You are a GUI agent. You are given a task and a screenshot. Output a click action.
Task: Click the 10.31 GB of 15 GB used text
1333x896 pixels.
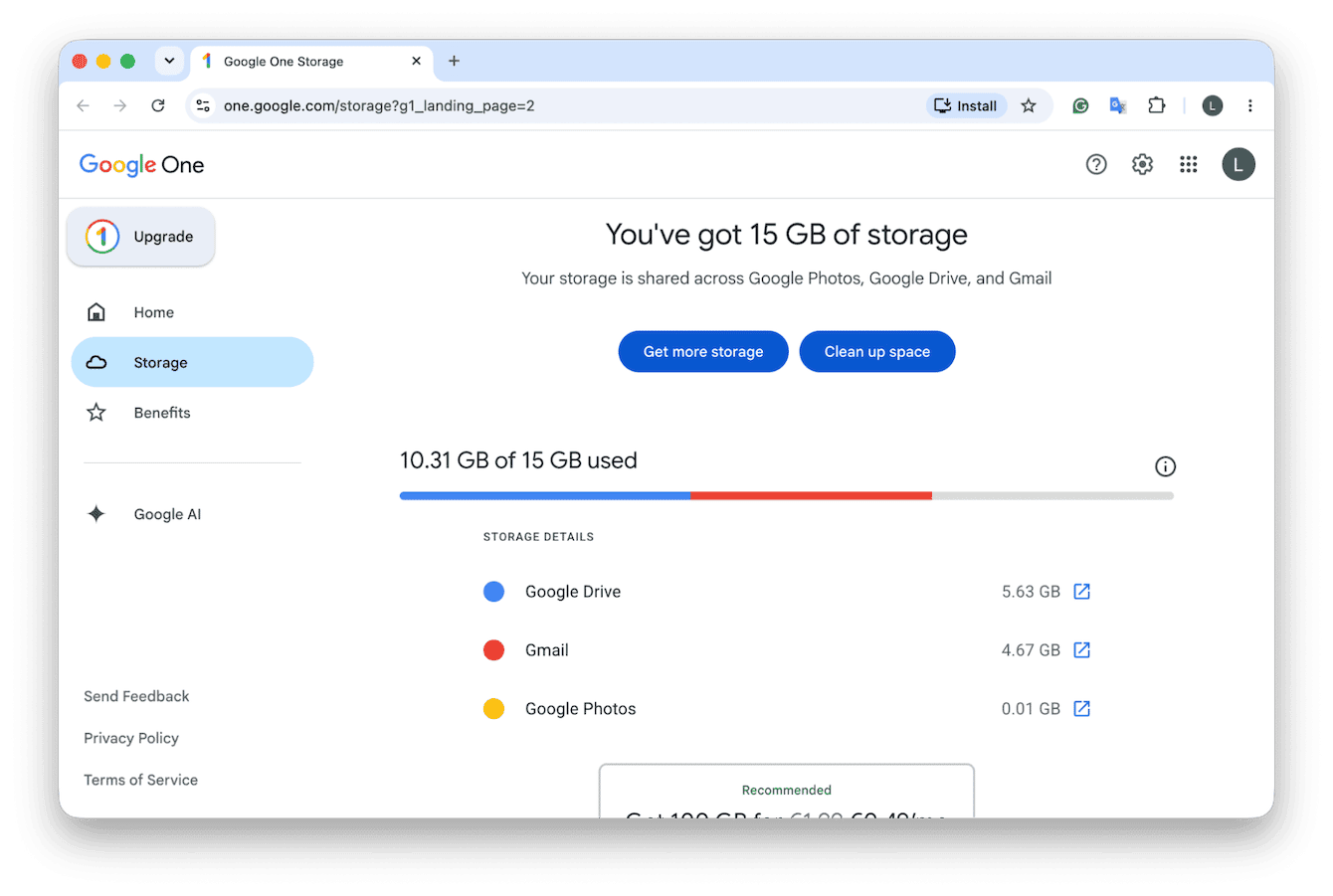tap(518, 460)
